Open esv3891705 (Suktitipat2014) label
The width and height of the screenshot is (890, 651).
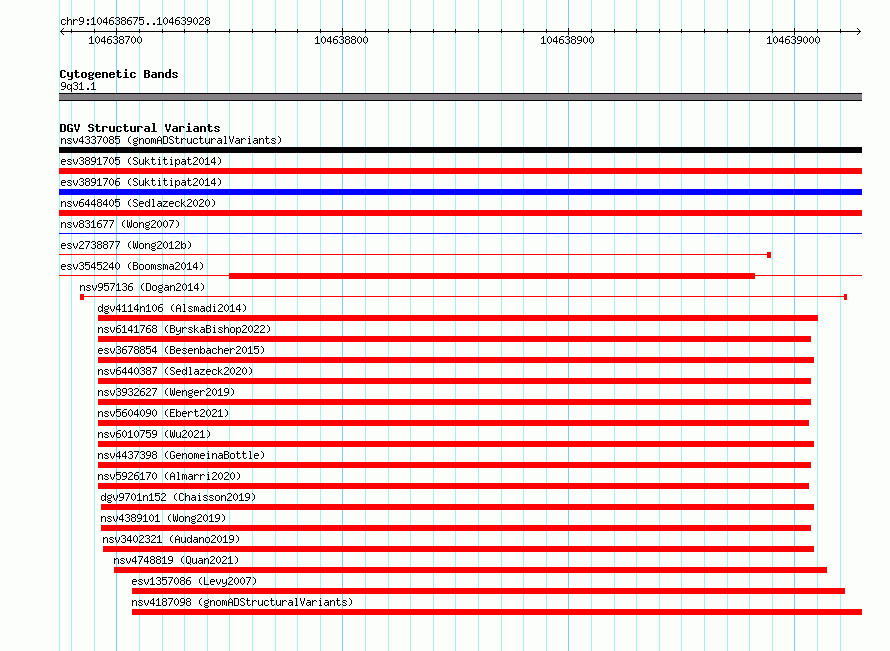coord(141,161)
